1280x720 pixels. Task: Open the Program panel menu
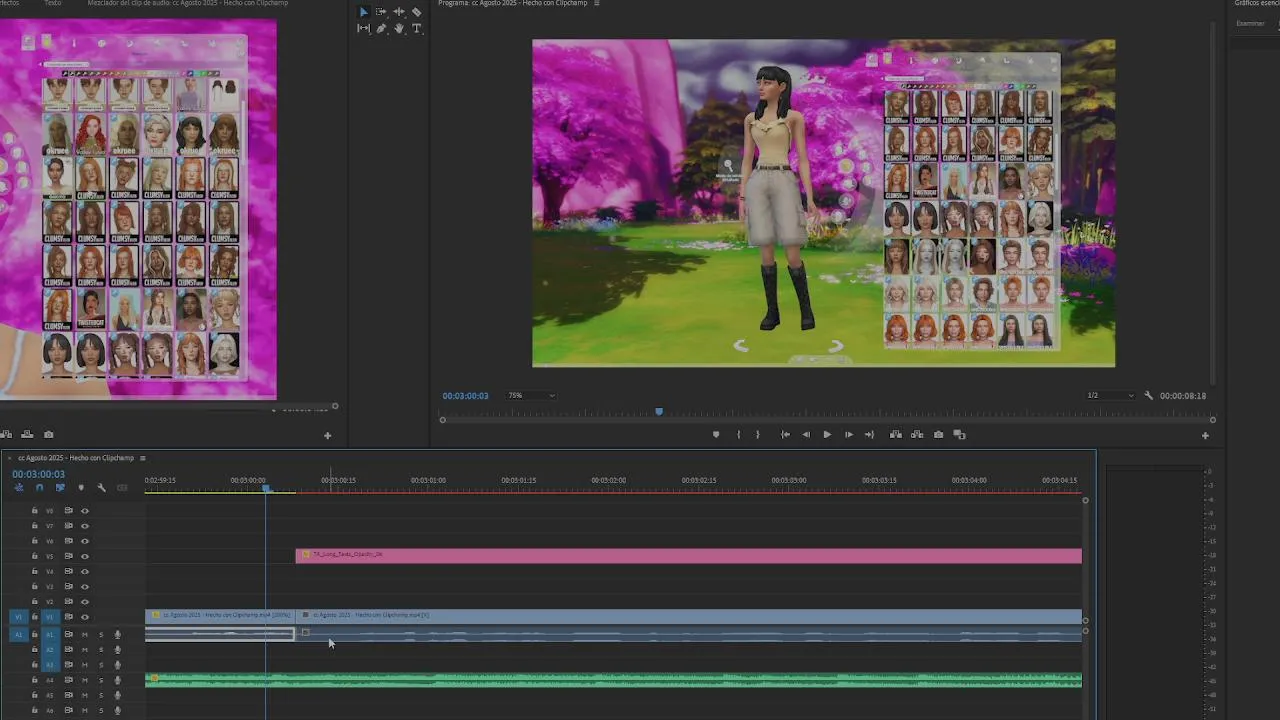click(597, 3)
